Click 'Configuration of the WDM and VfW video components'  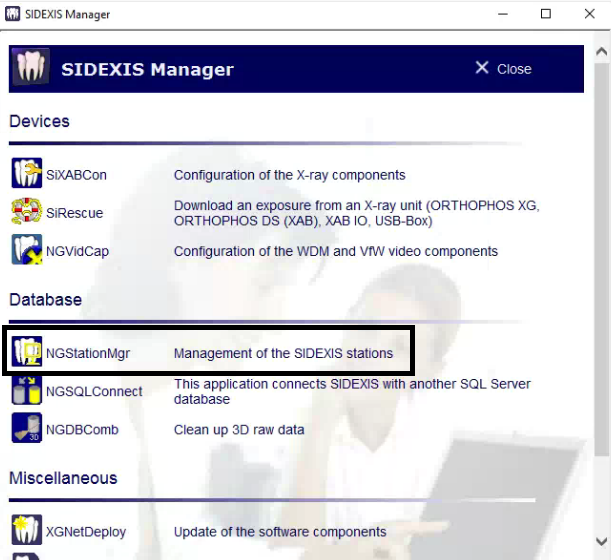(336, 251)
